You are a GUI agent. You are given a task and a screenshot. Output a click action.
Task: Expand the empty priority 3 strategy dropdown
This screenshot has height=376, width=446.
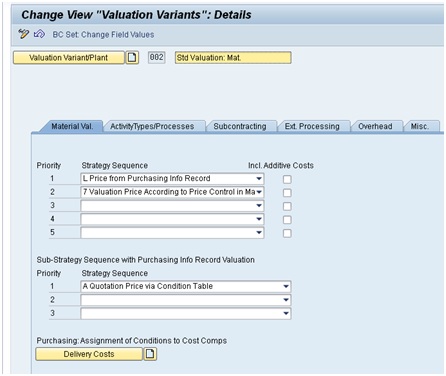click(x=172, y=205)
